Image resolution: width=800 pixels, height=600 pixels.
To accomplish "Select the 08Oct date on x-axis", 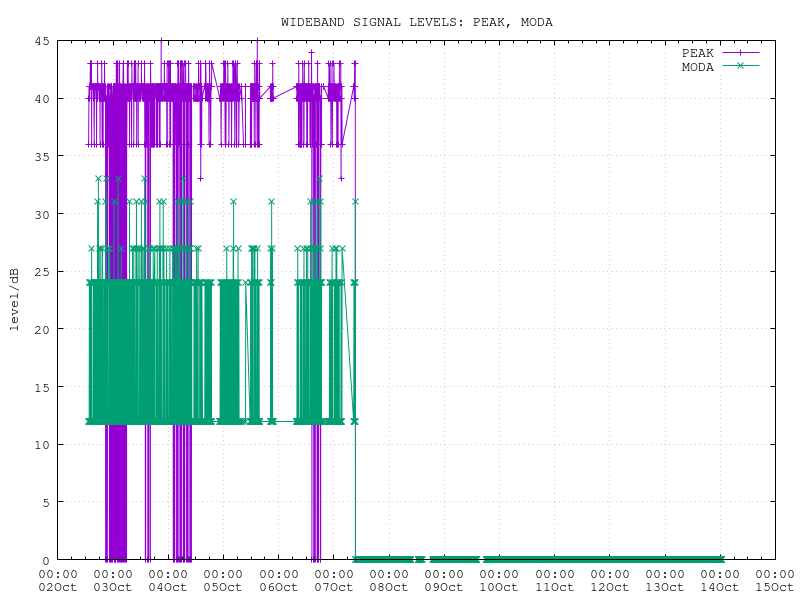I will pos(388,587).
